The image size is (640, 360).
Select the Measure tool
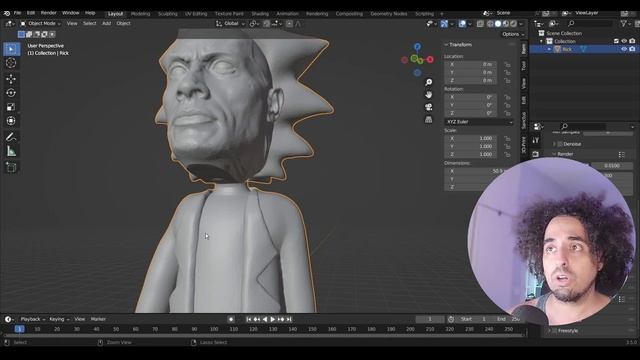point(11,151)
